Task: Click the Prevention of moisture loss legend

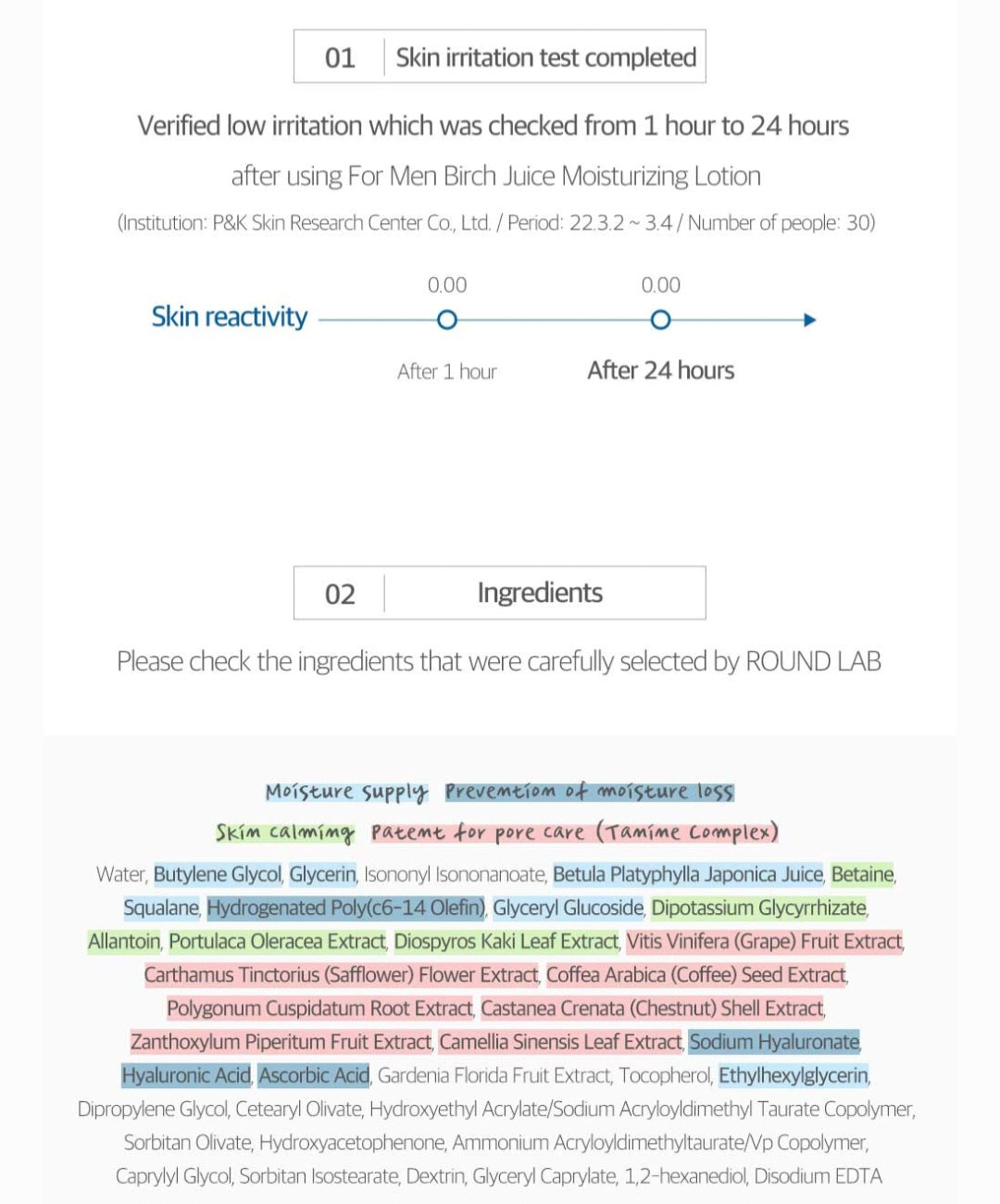Action: (589, 792)
